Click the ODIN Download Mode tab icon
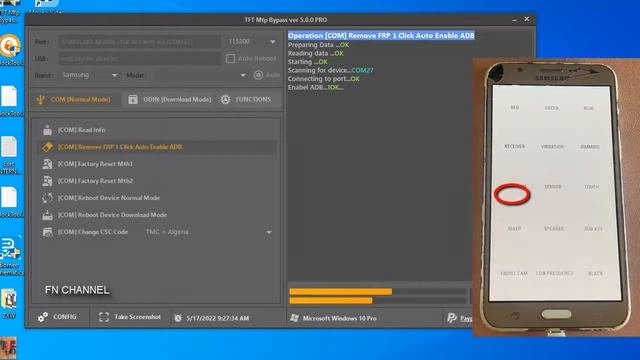The height and width of the screenshot is (360, 640). (x=133, y=100)
